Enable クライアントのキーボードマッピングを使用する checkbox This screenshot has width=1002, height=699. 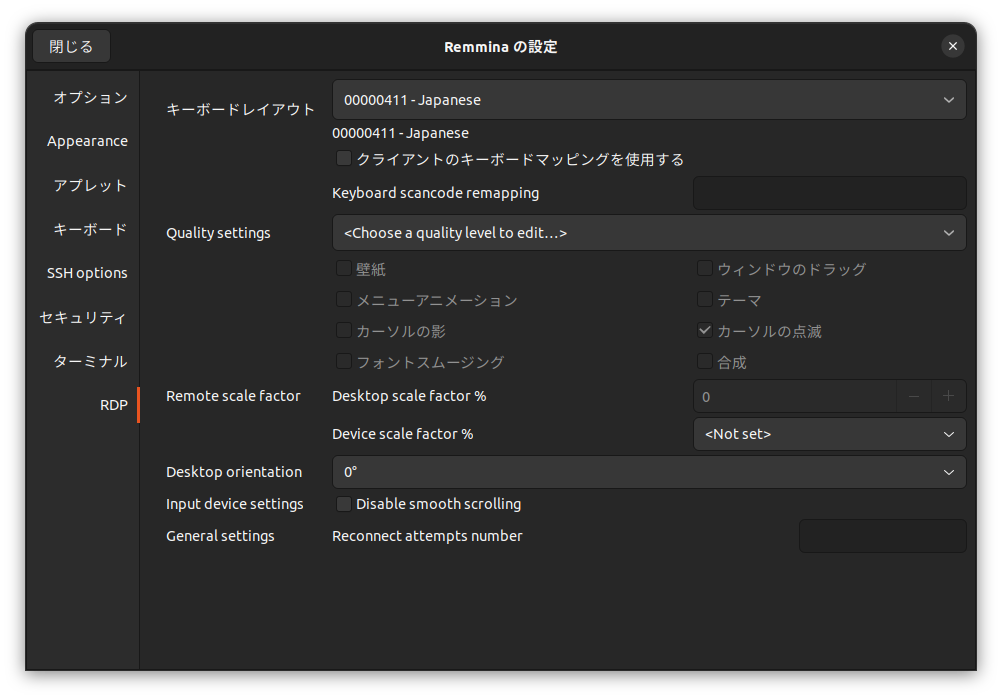tap(344, 159)
